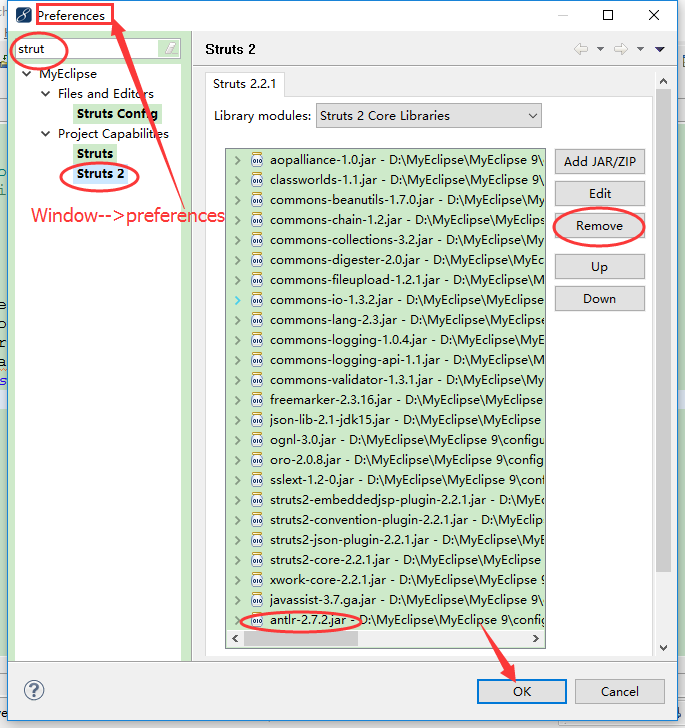This screenshot has width=685, height=728.
Task: Click the Cancel button
Action: 620,691
